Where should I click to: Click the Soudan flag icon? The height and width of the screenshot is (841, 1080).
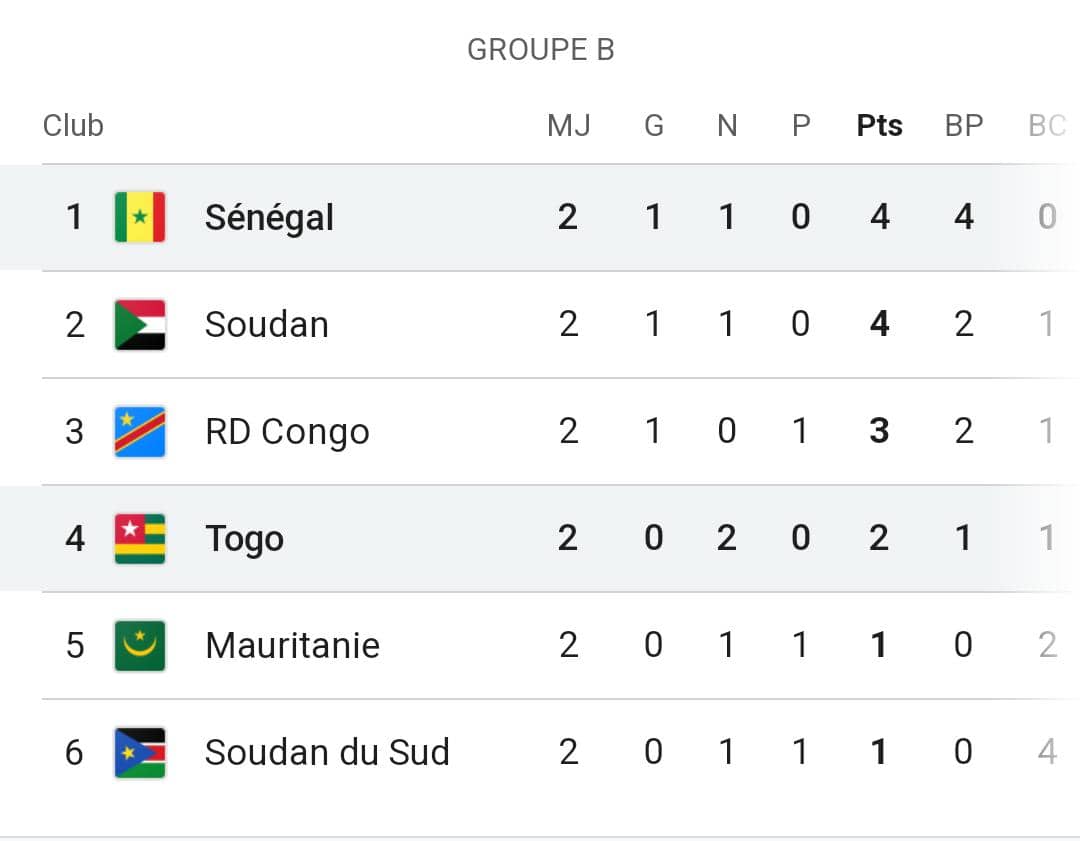point(140,324)
